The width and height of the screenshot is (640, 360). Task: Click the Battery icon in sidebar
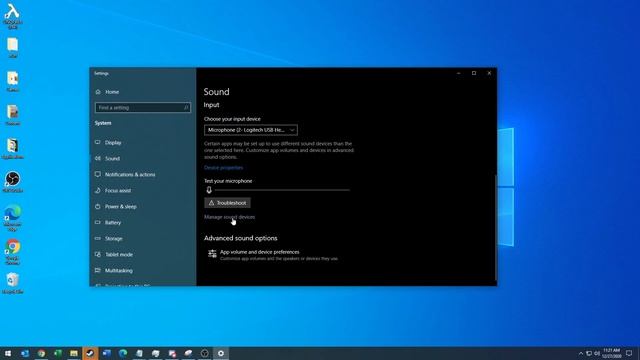[98, 222]
